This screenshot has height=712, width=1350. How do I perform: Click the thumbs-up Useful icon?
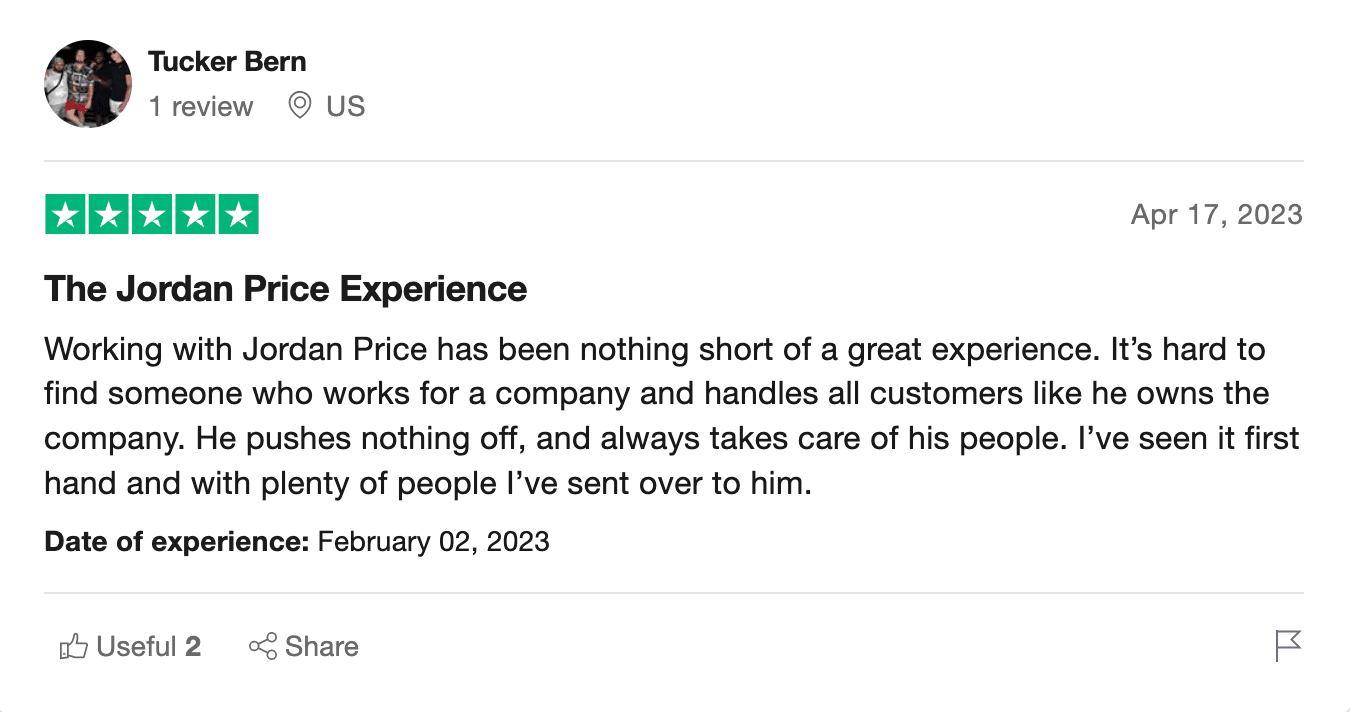(73, 647)
